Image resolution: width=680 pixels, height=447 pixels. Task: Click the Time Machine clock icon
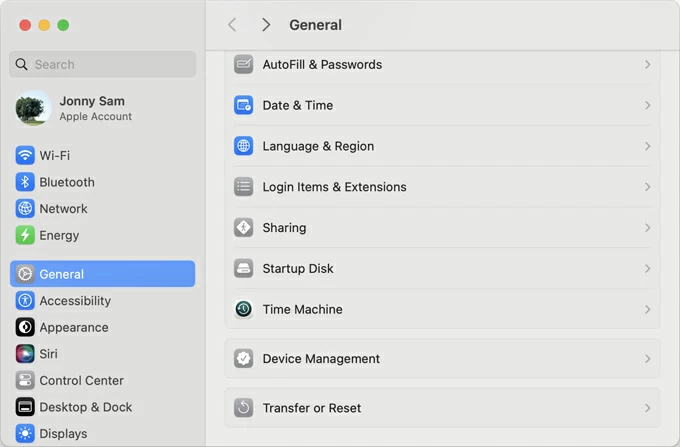tap(243, 310)
